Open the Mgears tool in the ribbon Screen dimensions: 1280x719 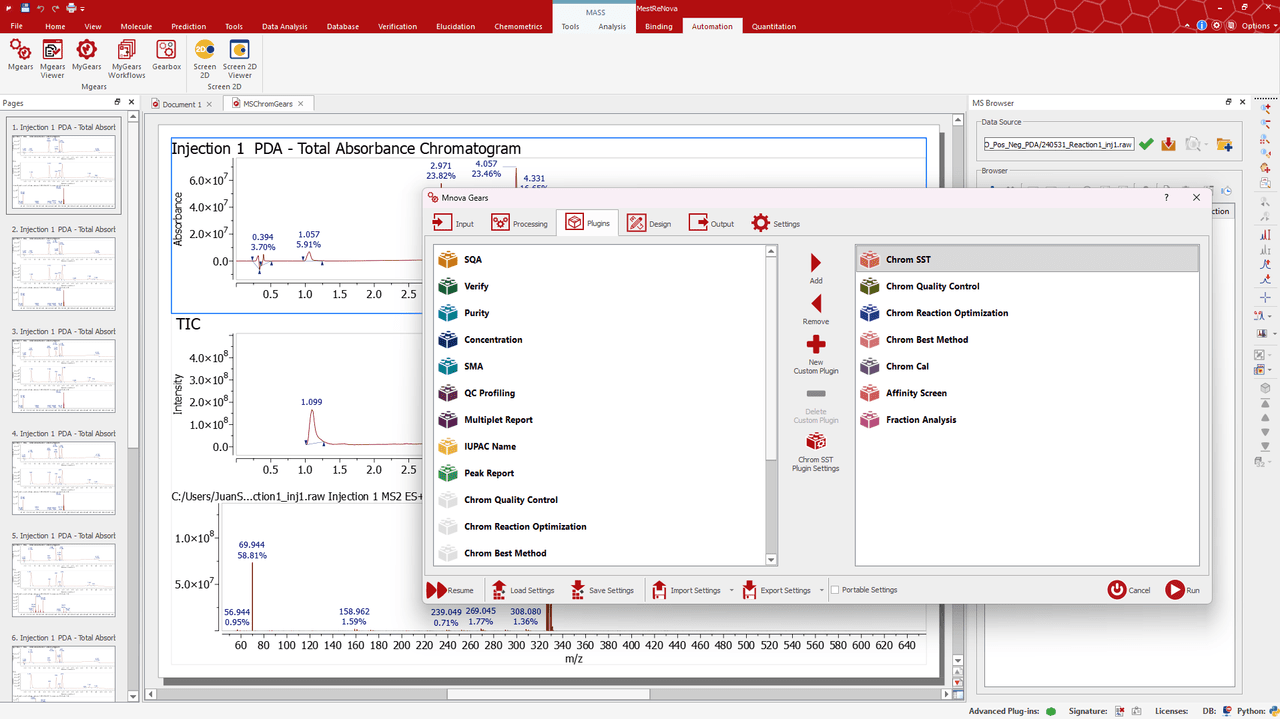pyautogui.click(x=20, y=54)
